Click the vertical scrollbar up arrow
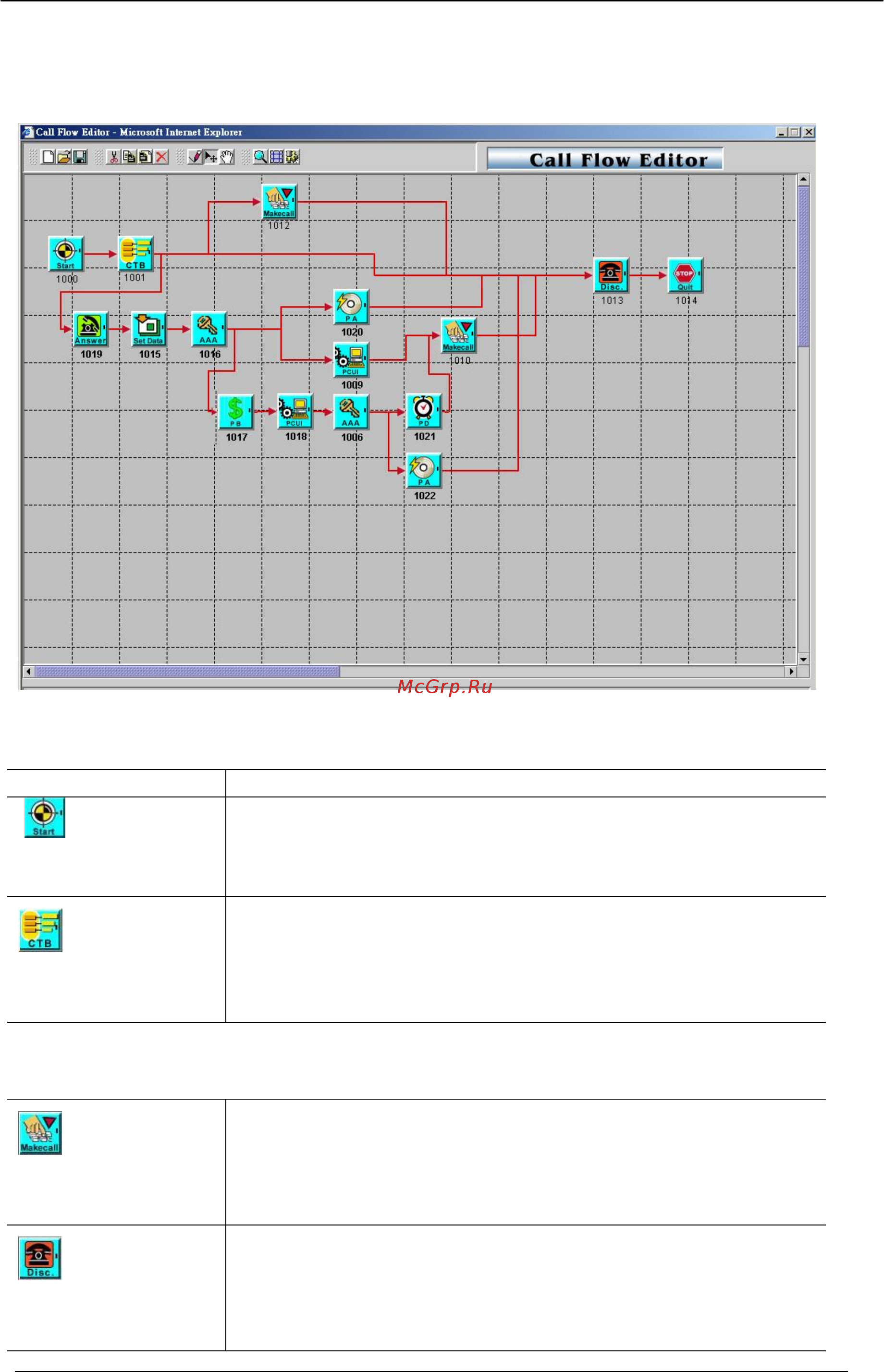 (x=803, y=180)
